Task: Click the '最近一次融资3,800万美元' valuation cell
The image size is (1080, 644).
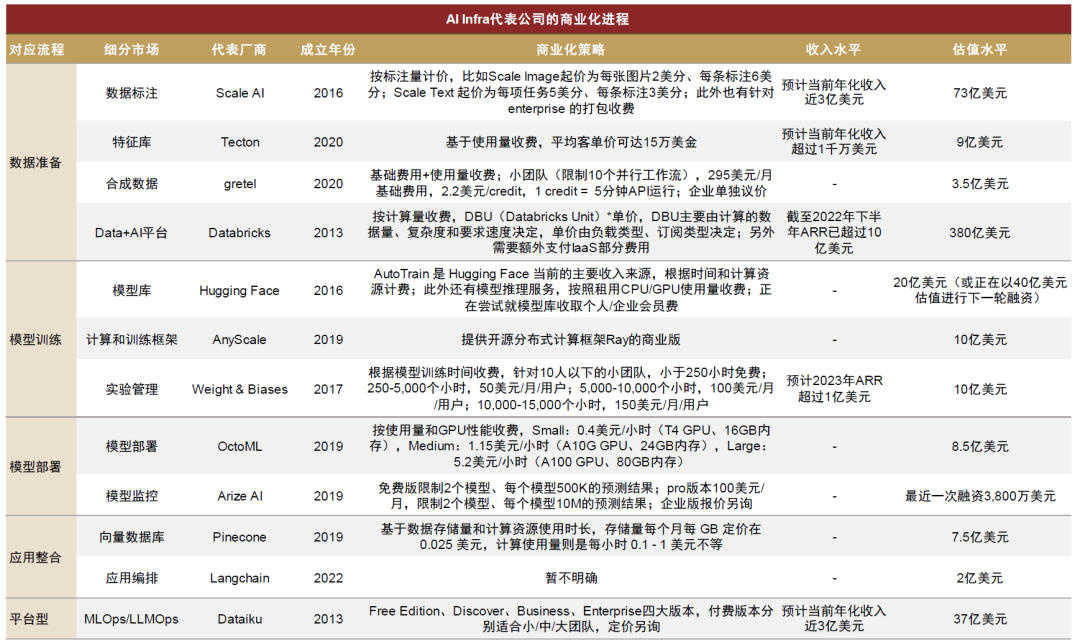Action: coord(979,496)
